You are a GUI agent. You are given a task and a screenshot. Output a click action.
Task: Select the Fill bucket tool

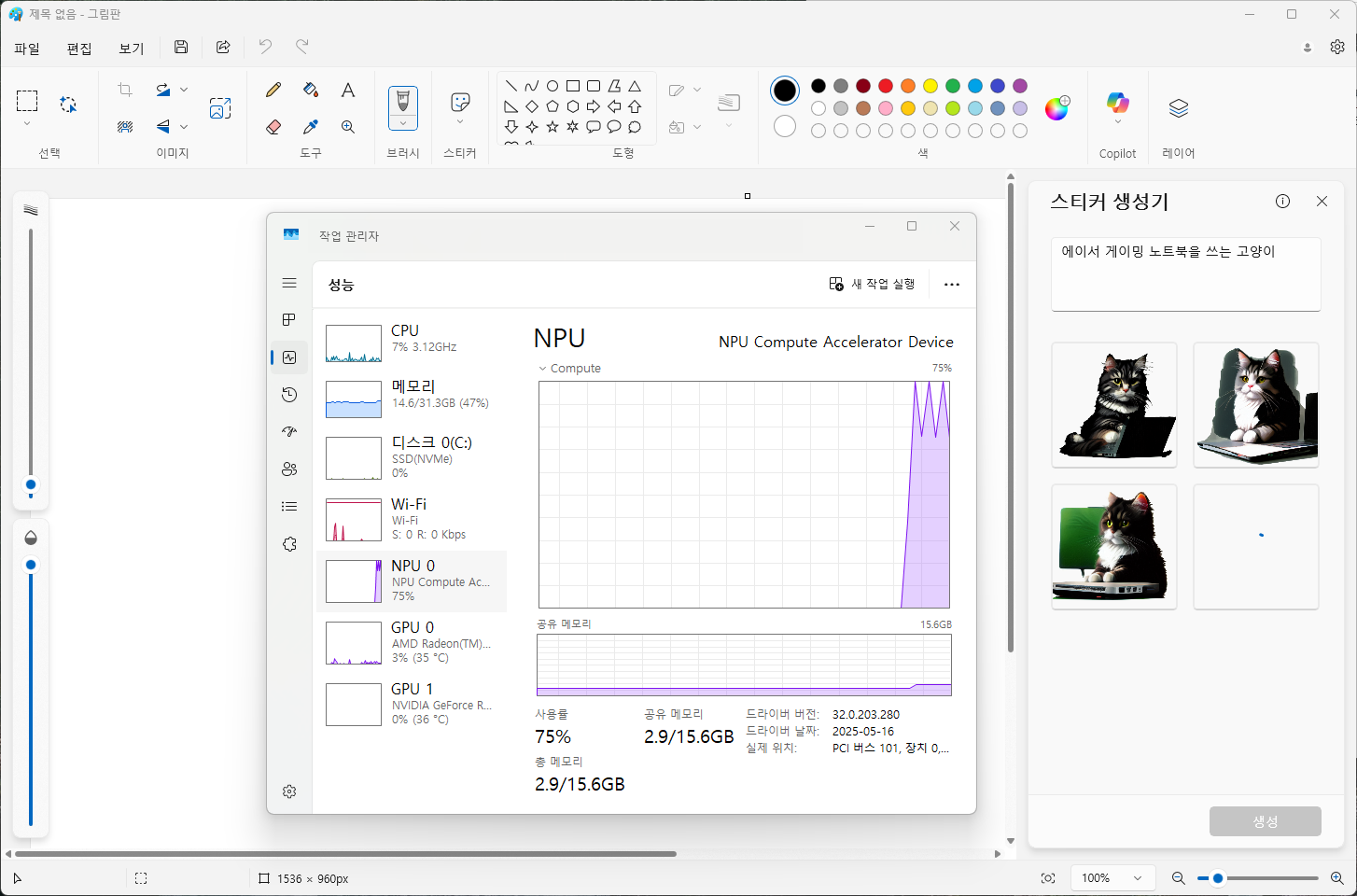tap(311, 90)
